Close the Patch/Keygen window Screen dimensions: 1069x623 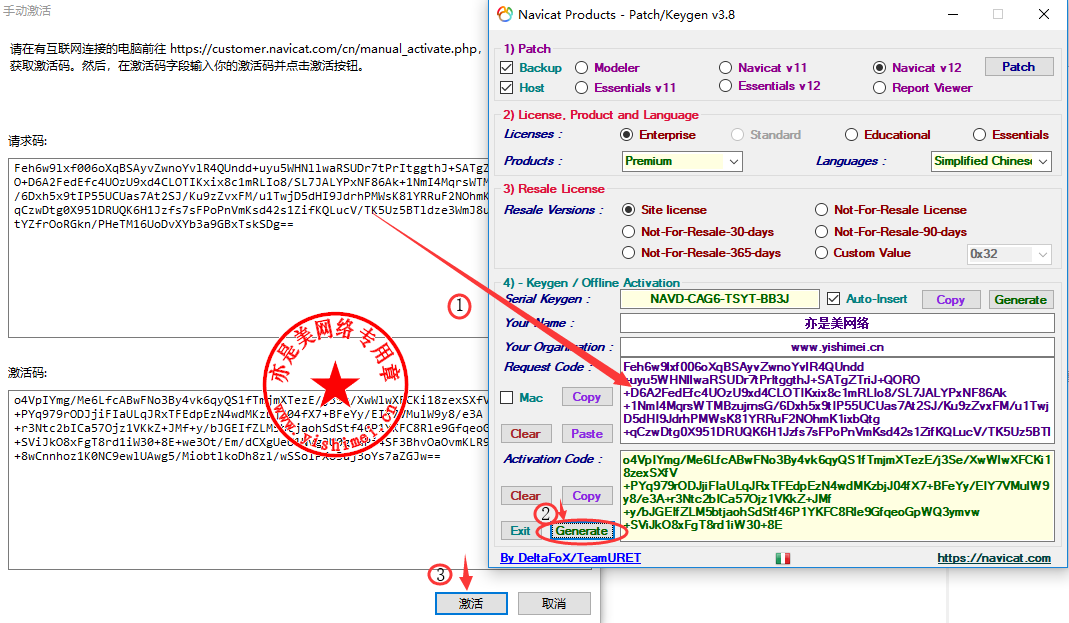click(x=1044, y=14)
